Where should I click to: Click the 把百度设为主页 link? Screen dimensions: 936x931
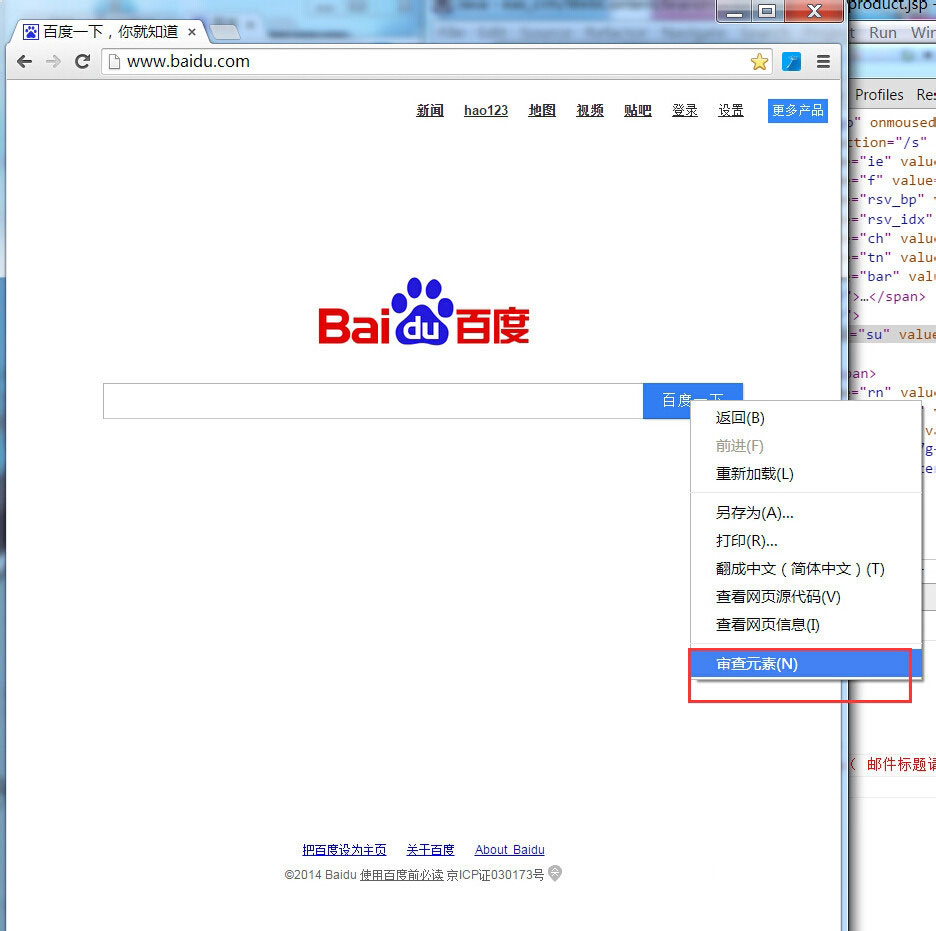pos(344,849)
